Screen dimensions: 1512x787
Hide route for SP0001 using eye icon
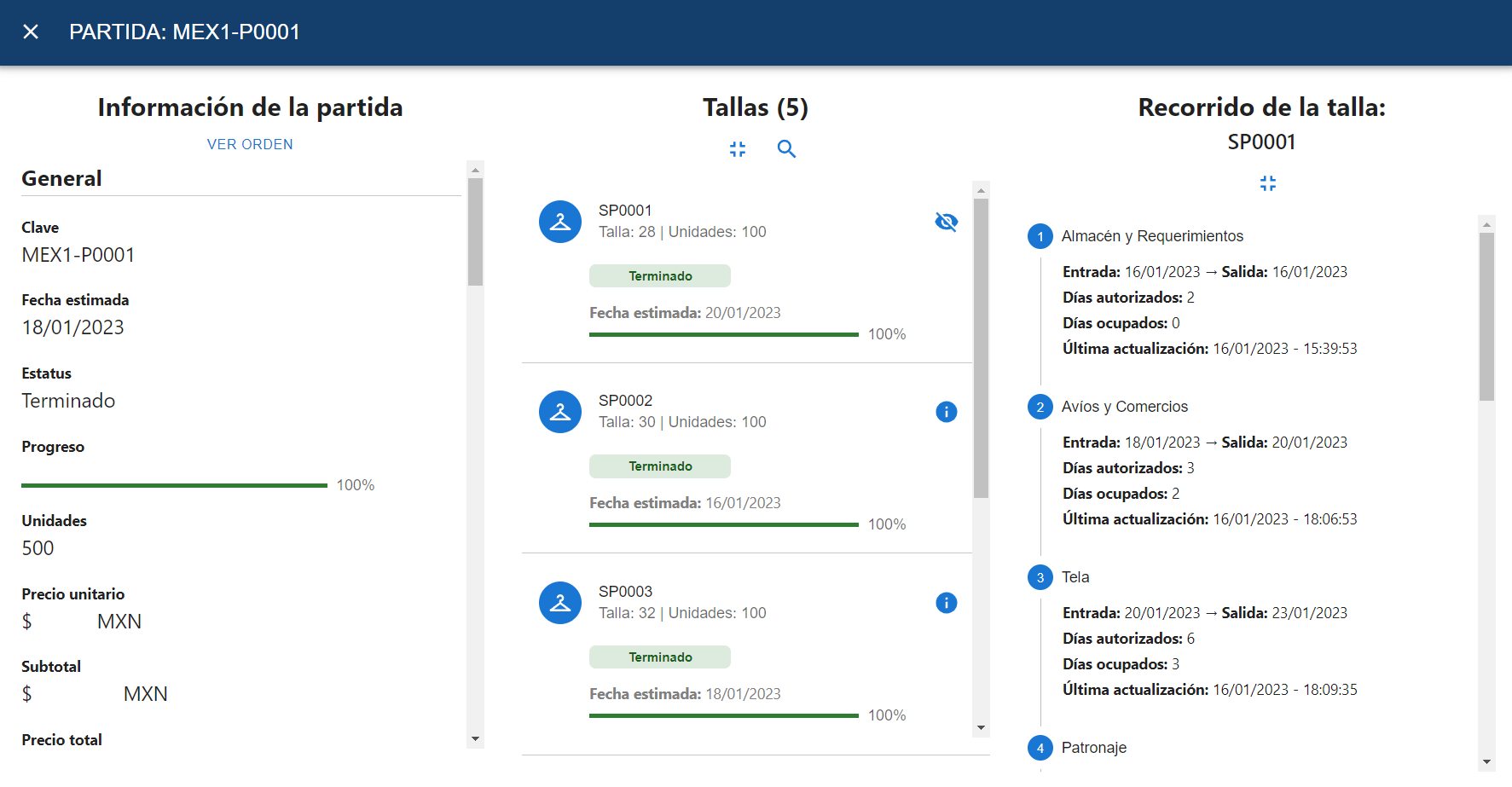tap(946, 222)
